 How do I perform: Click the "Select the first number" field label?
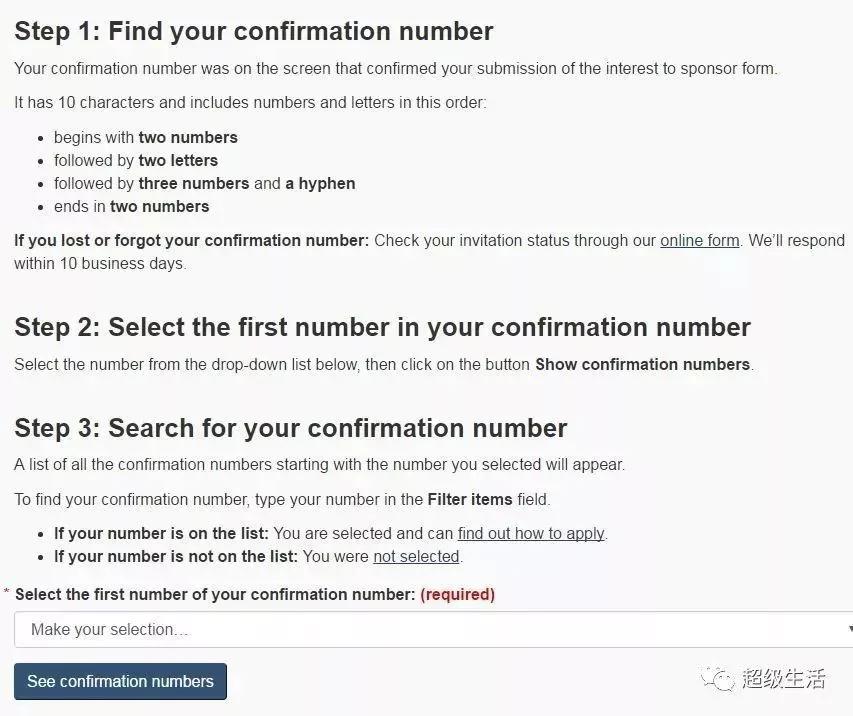(x=215, y=594)
